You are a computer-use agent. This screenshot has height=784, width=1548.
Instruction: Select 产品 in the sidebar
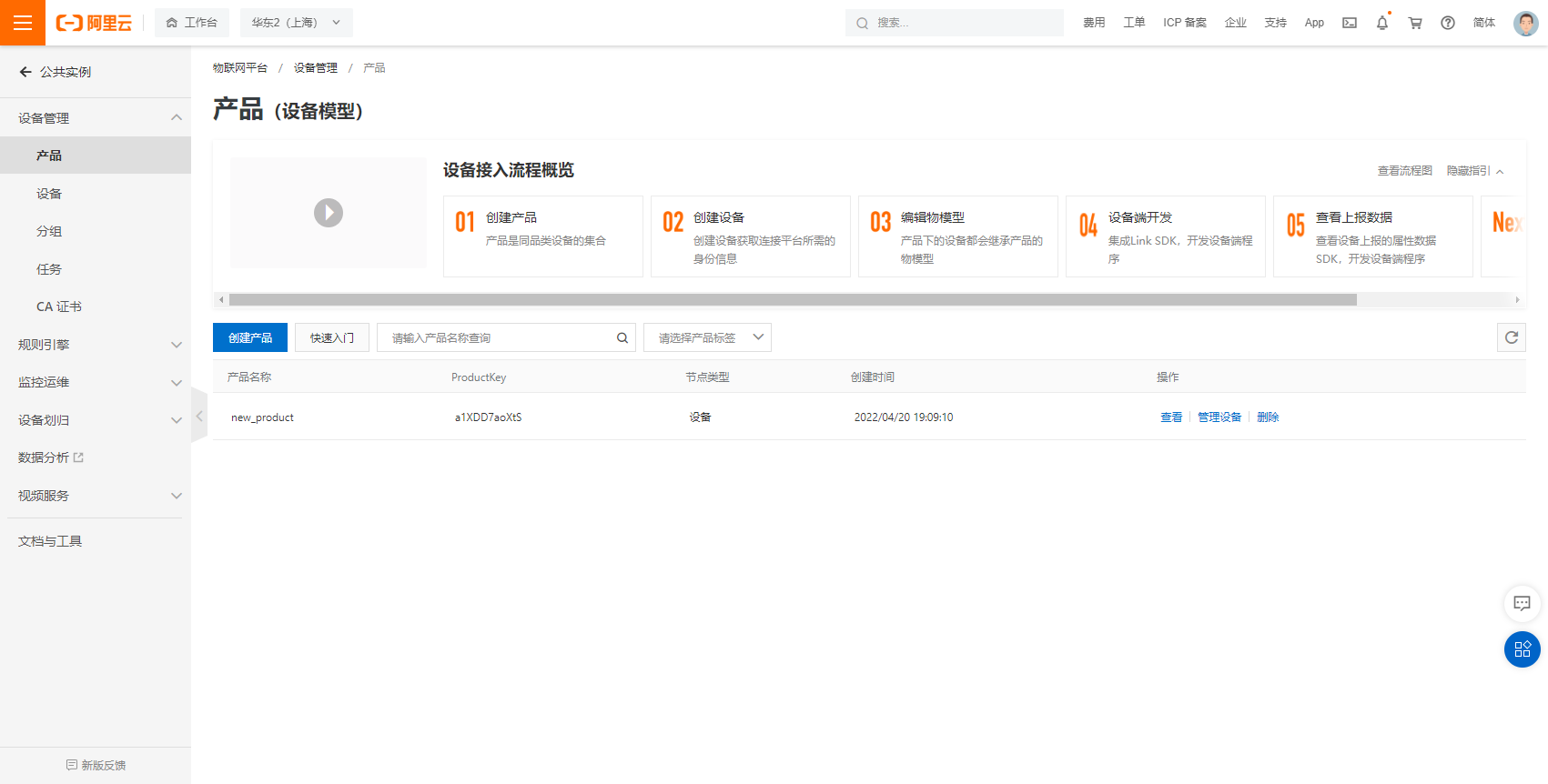(96, 156)
